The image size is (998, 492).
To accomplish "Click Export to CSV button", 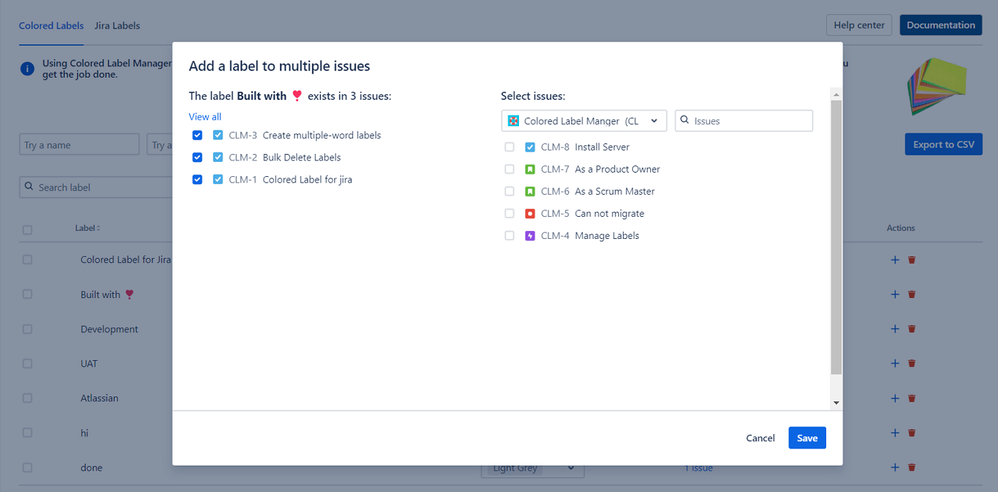I will [x=943, y=144].
